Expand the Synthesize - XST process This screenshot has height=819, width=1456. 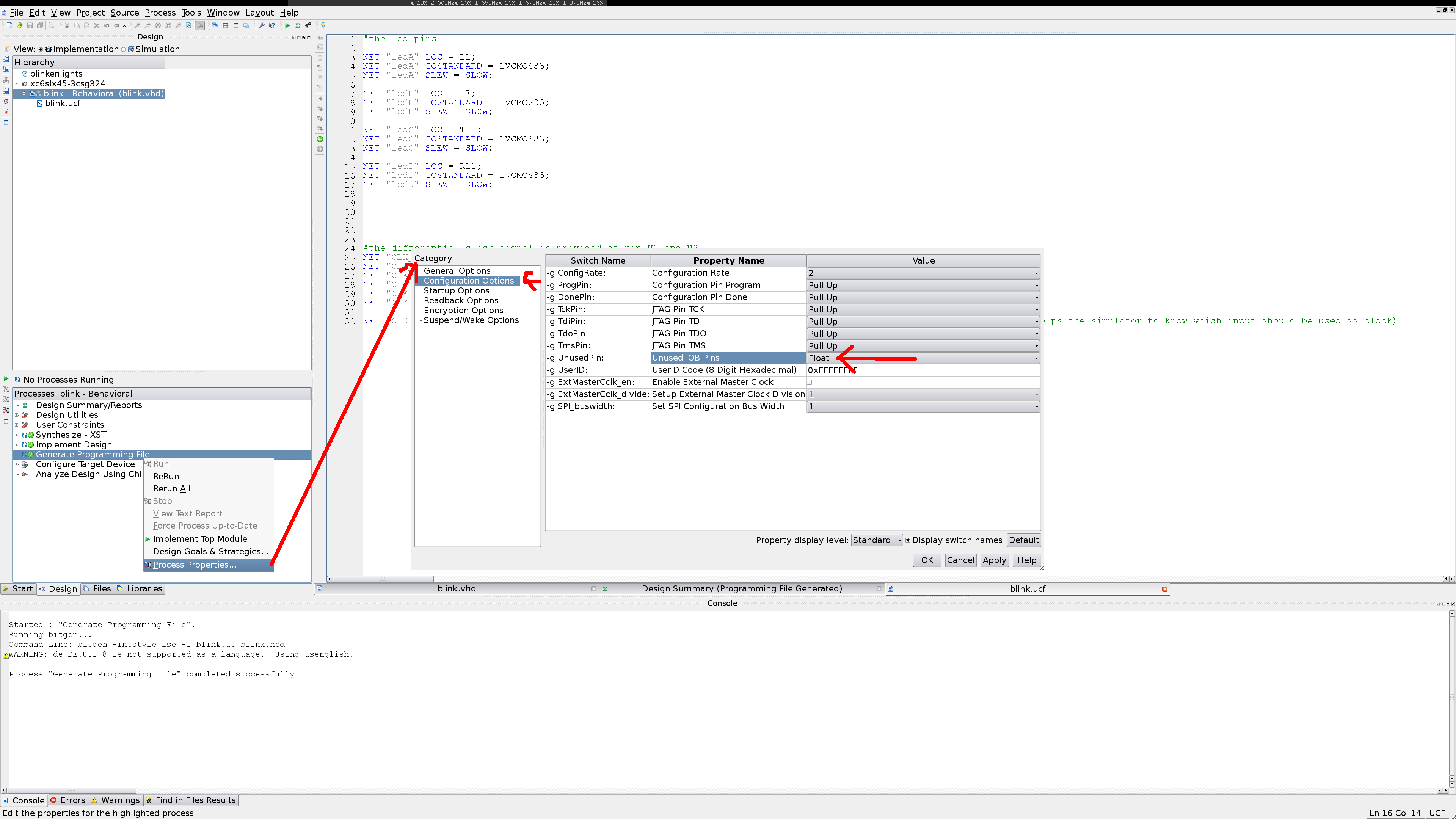[x=17, y=435]
